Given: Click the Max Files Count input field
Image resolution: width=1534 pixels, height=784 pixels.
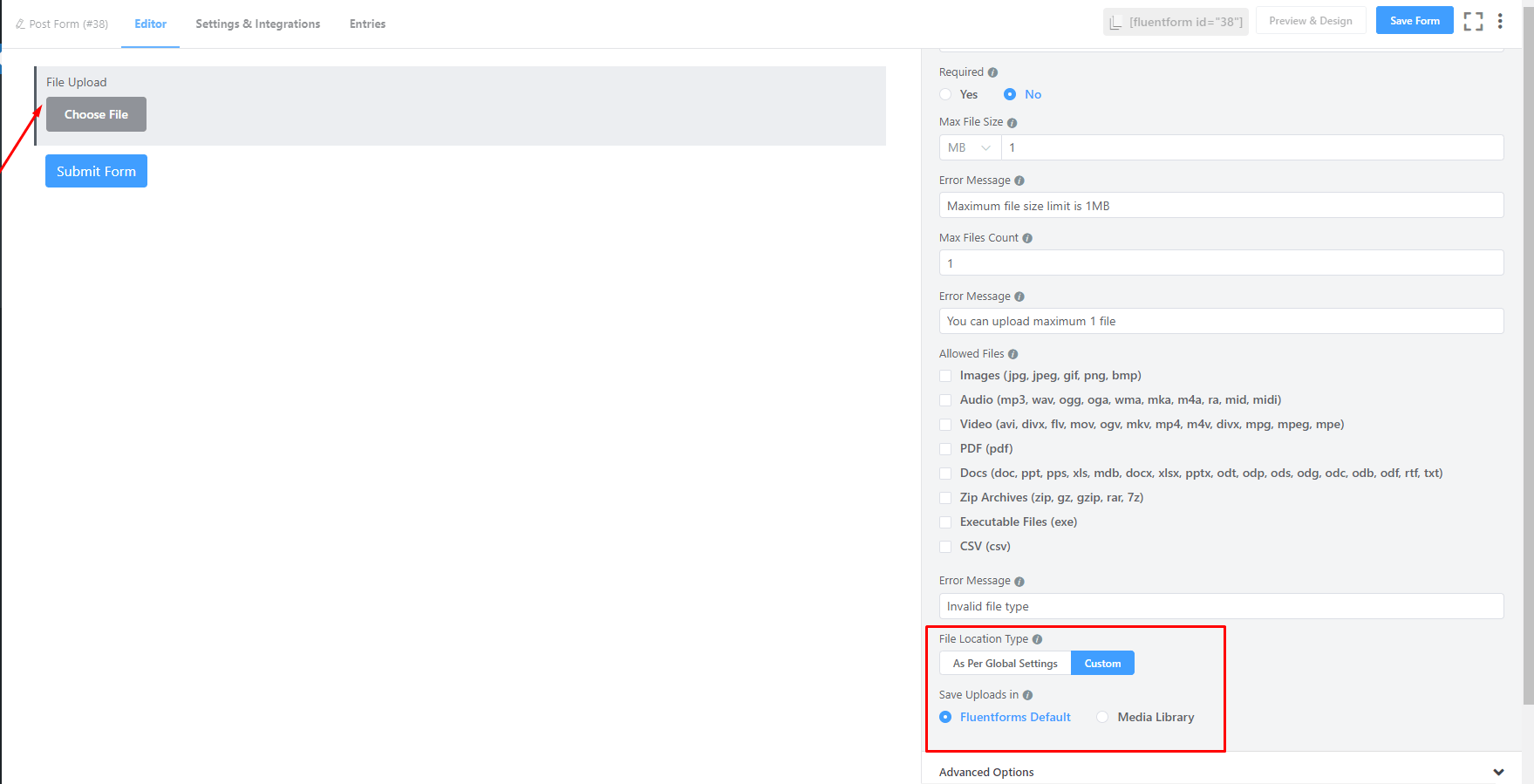Looking at the screenshot, I should (x=1221, y=263).
